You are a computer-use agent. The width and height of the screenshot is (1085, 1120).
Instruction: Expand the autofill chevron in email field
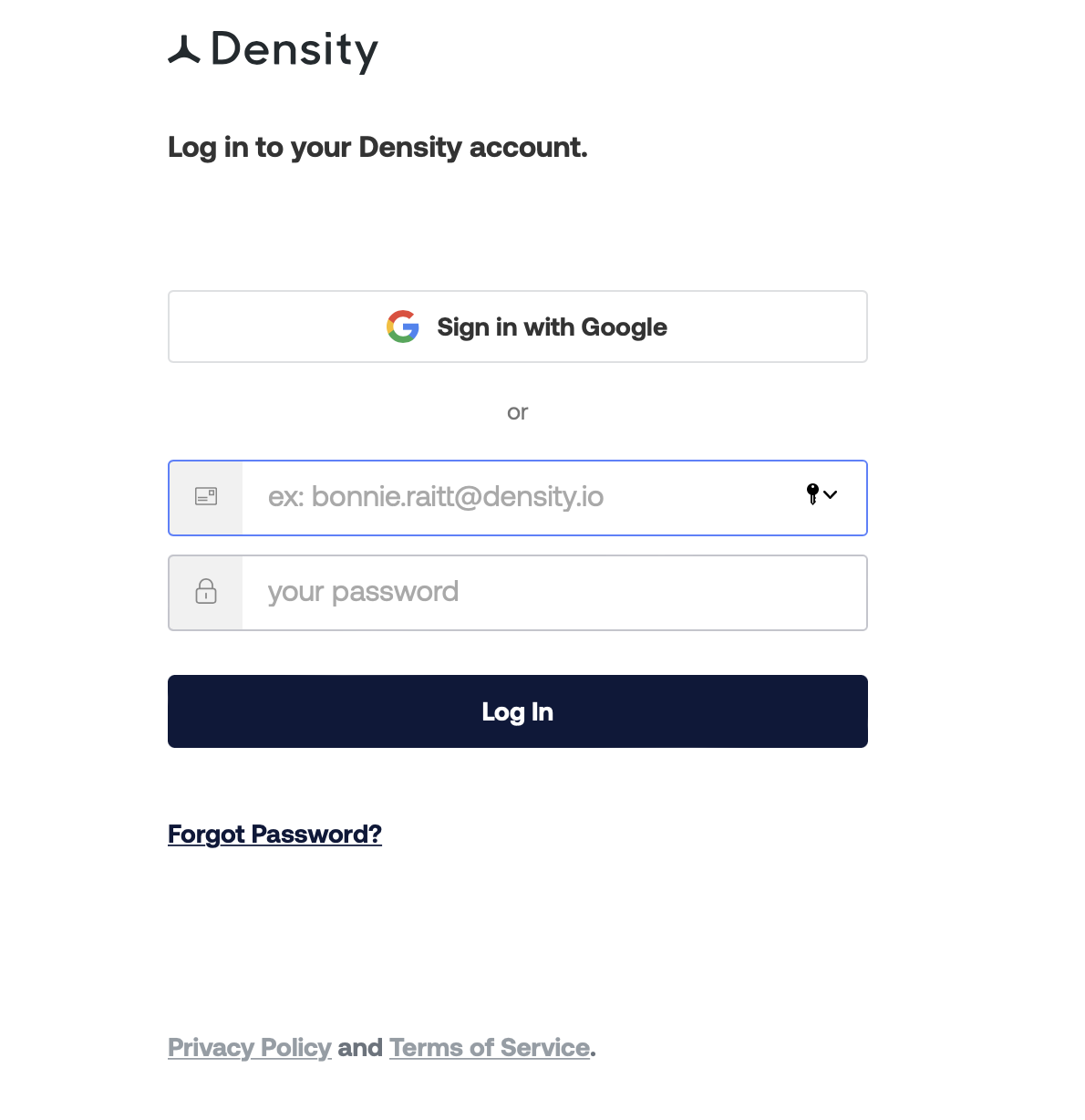click(830, 494)
